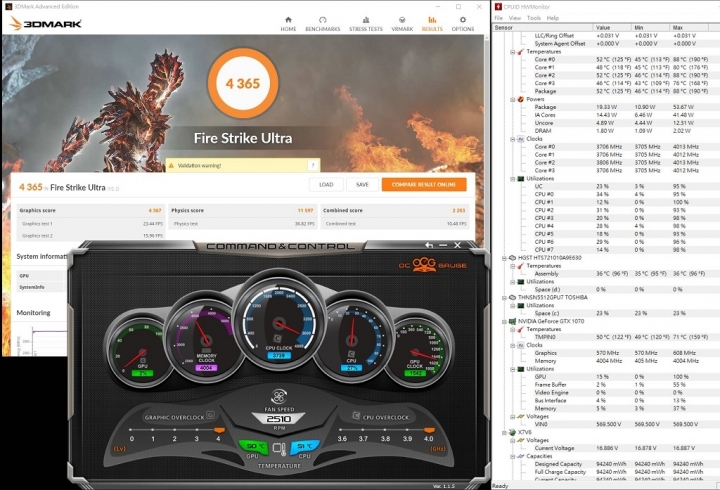Open HWMonitor Help menu

click(552, 18)
